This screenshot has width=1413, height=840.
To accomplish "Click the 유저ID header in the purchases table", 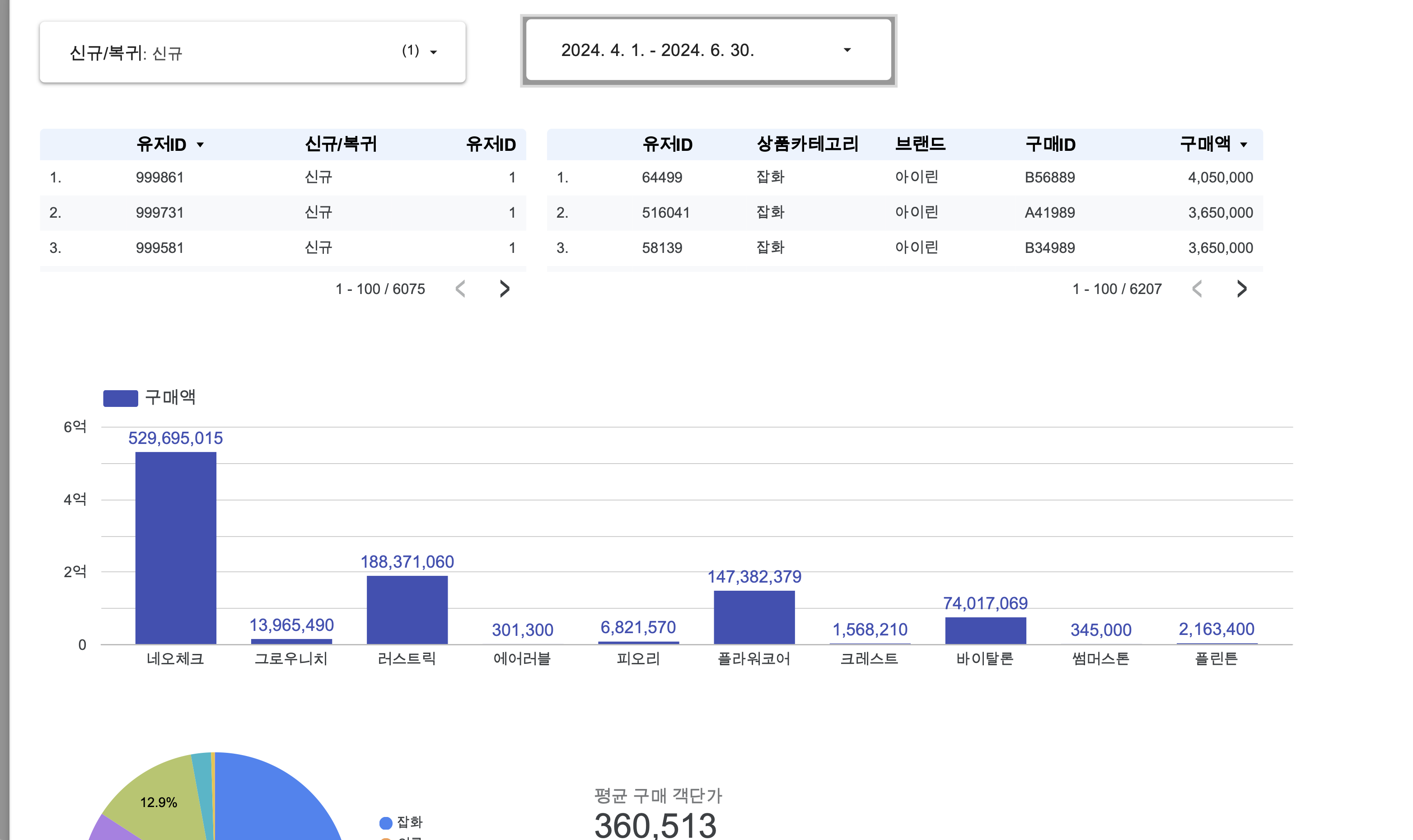I will click(668, 145).
